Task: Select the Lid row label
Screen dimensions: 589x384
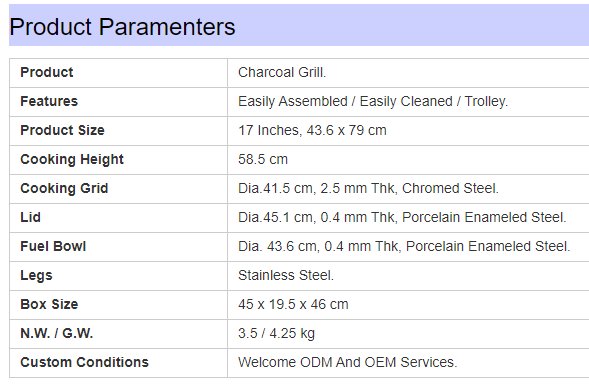Action: pos(30,217)
